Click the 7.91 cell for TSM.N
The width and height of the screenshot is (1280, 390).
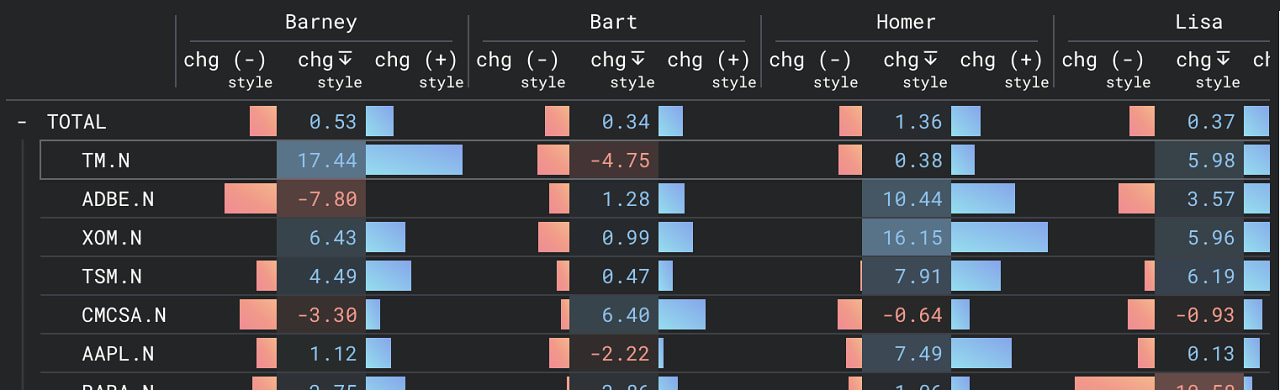tap(906, 276)
